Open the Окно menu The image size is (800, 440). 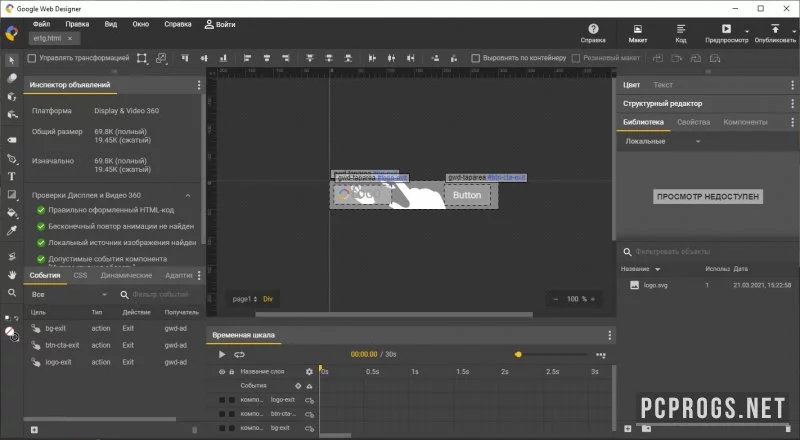tap(141, 24)
